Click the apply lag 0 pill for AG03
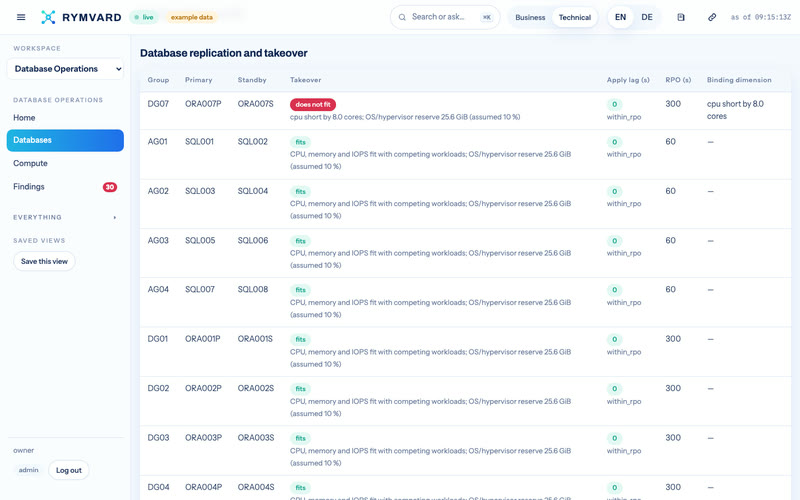800x500 pixels. [614, 241]
